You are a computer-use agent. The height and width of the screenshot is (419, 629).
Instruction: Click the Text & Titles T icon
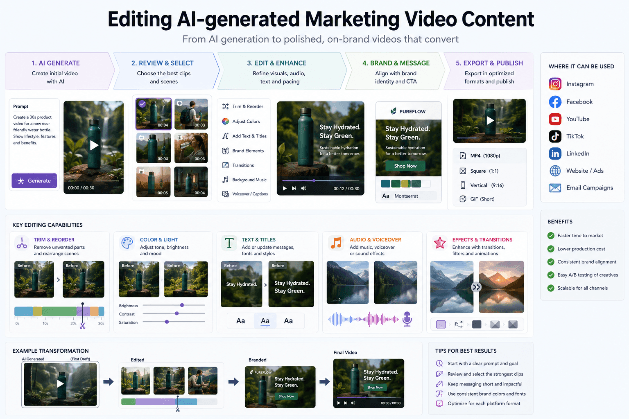[x=229, y=243]
